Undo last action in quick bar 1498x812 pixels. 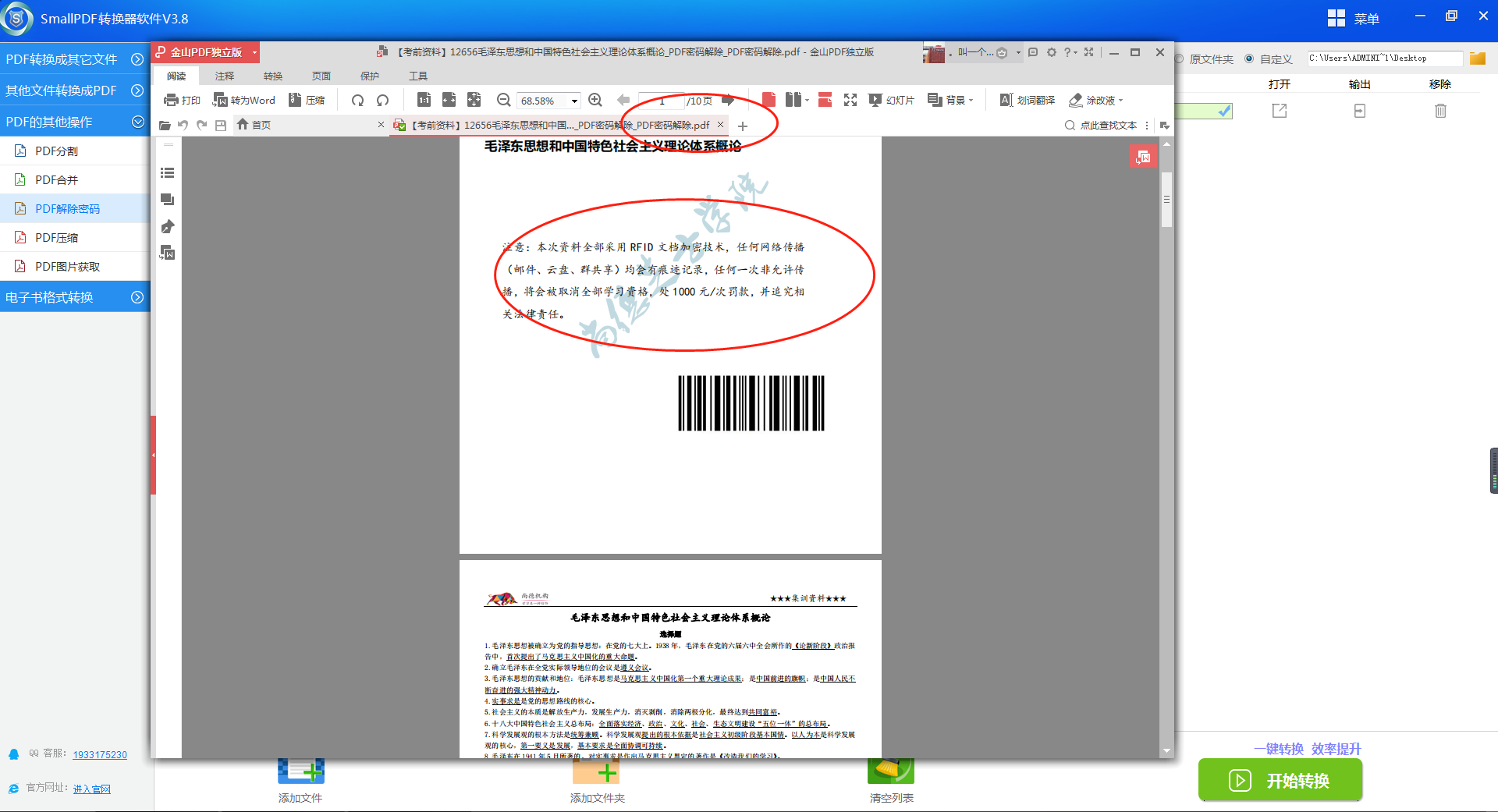[183, 125]
